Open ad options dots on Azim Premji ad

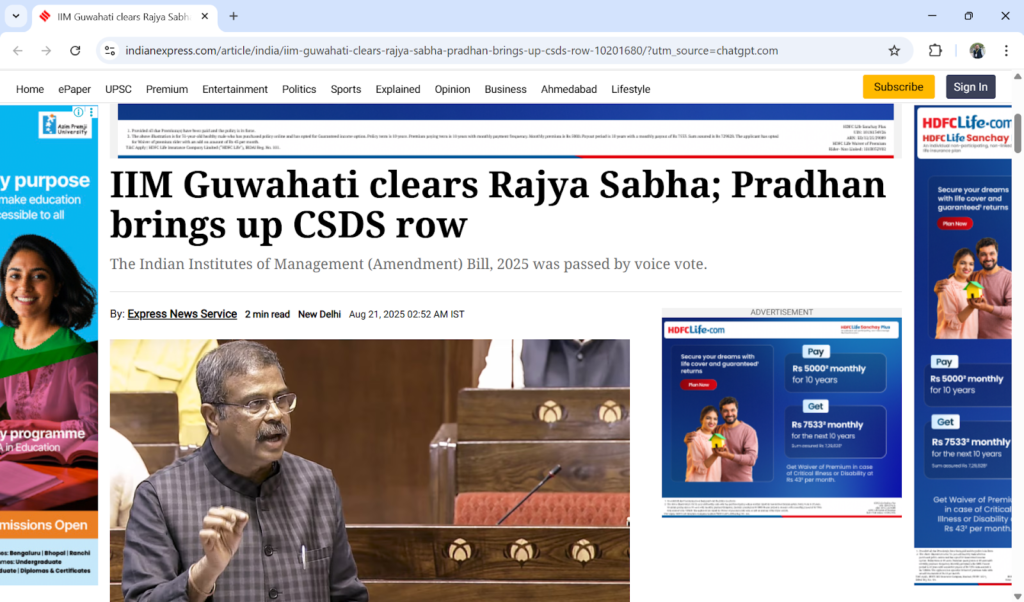tap(91, 112)
